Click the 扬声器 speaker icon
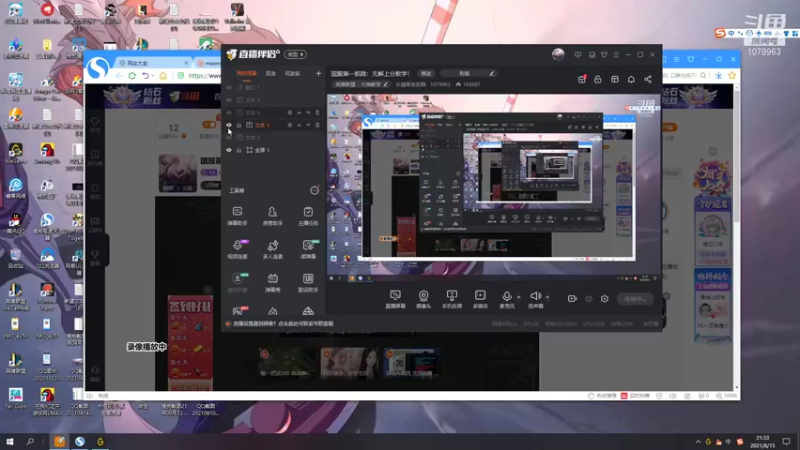The height and width of the screenshot is (450, 800). (x=535, y=296)
